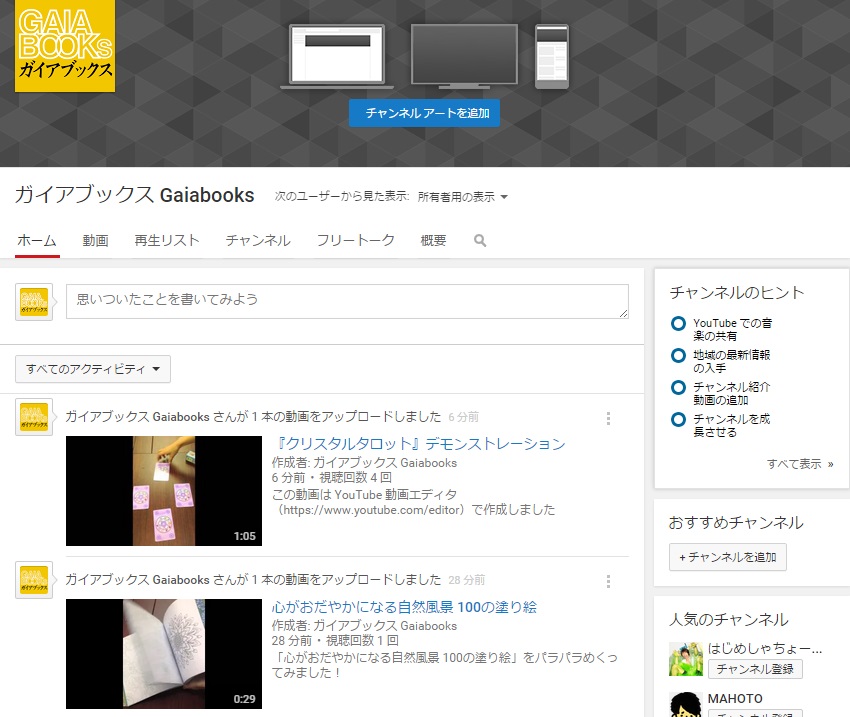Click 作成者 Gaiabooks under 塗り絵 video
Screen dimensions: 850x717
364,626
